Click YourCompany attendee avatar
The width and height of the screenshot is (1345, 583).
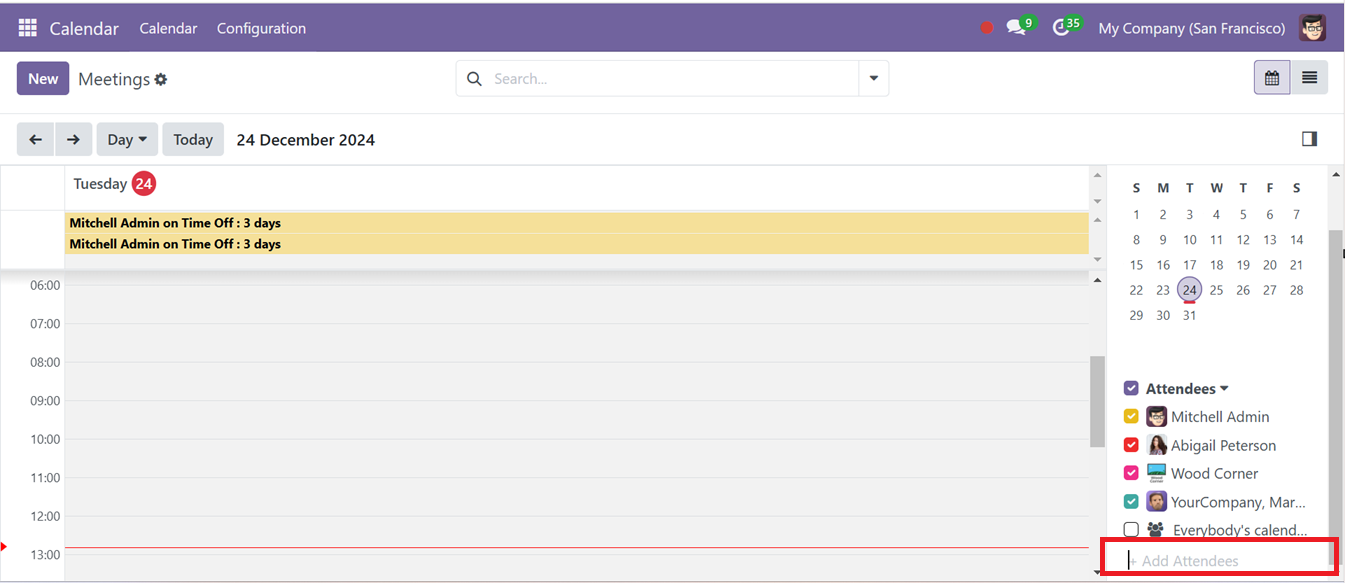(x=1157, y=502)
